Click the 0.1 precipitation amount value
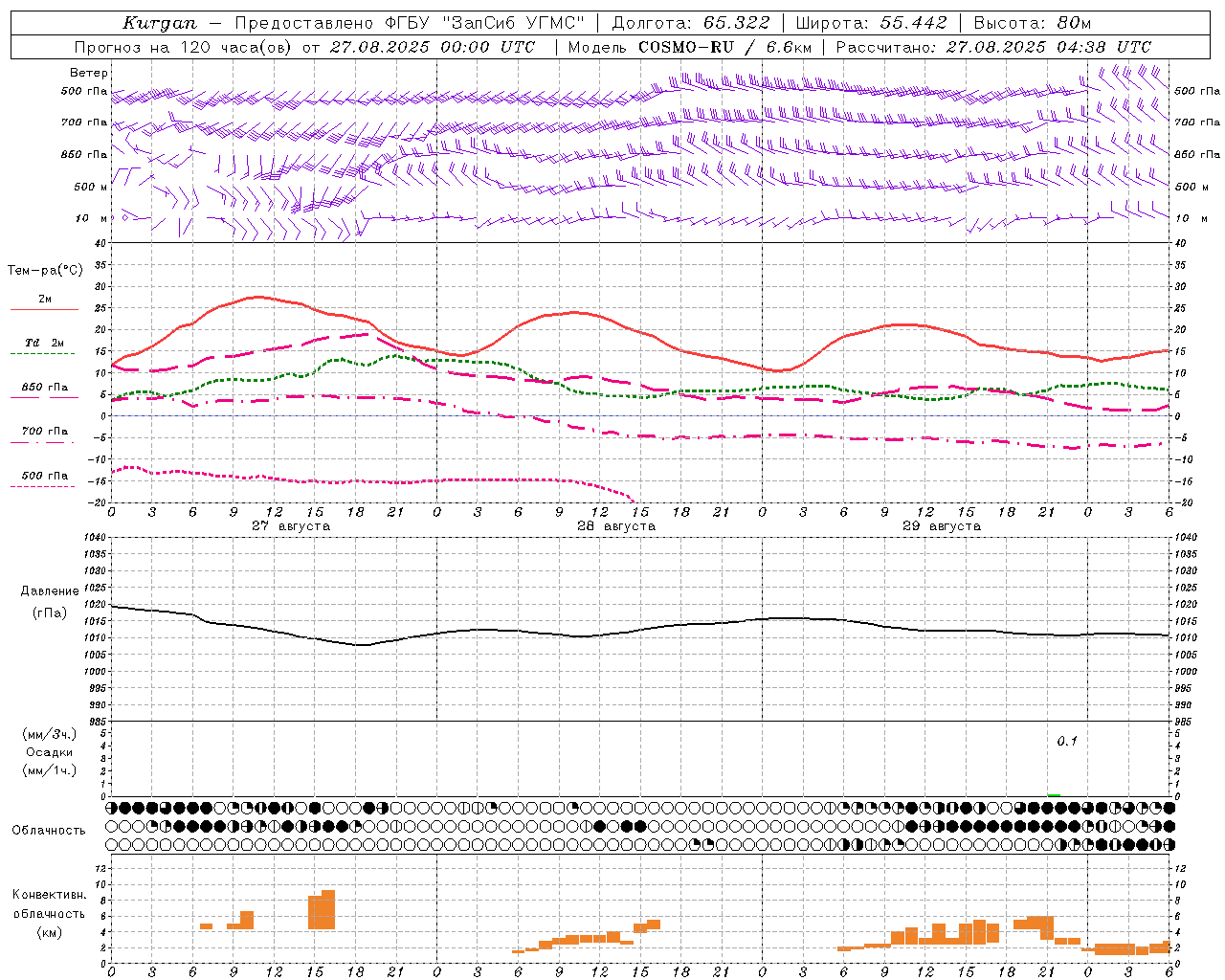This screenshot has height=980, width=1225. point(1067,741)
